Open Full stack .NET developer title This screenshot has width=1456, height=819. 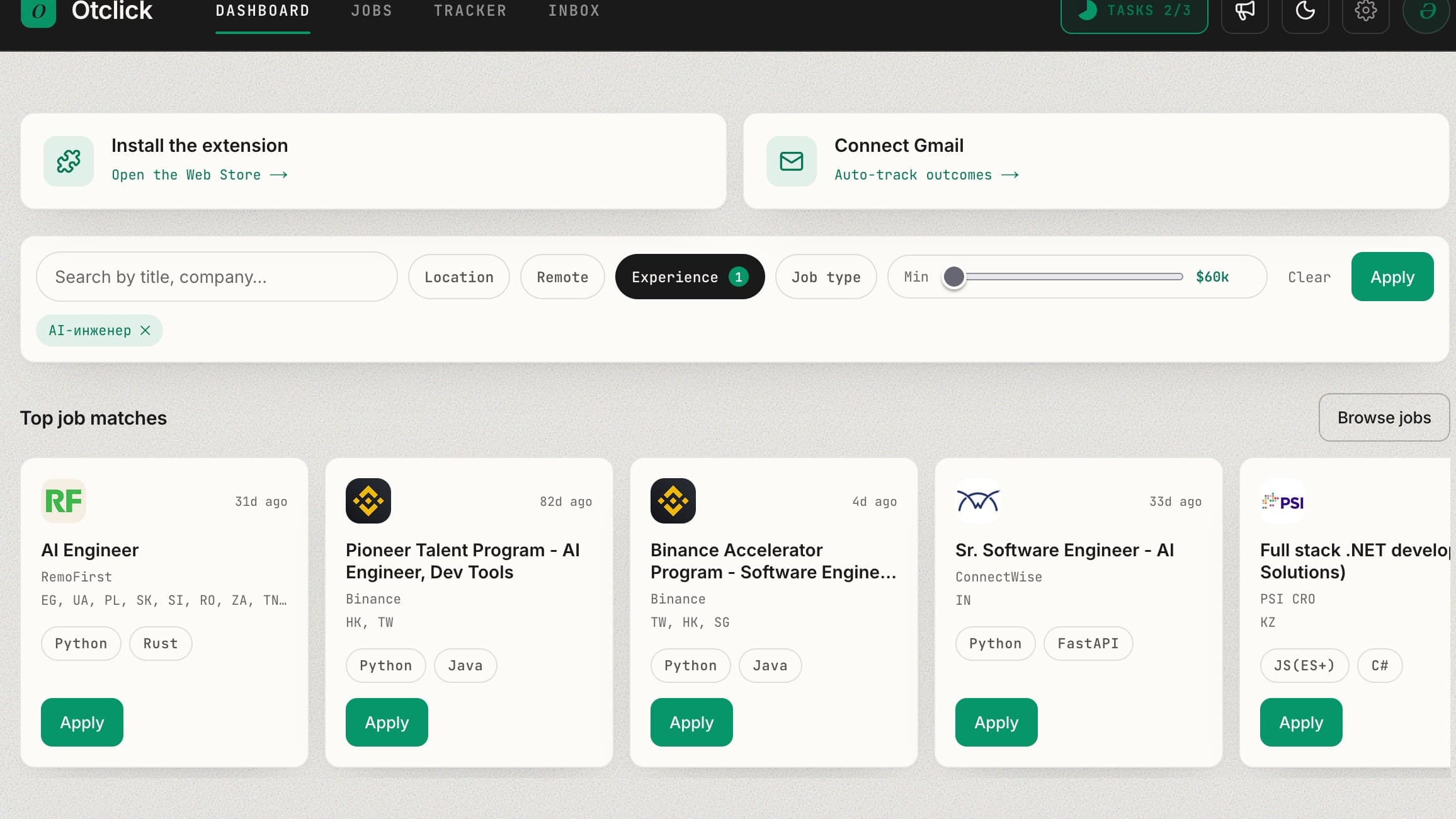[1355, 561]
